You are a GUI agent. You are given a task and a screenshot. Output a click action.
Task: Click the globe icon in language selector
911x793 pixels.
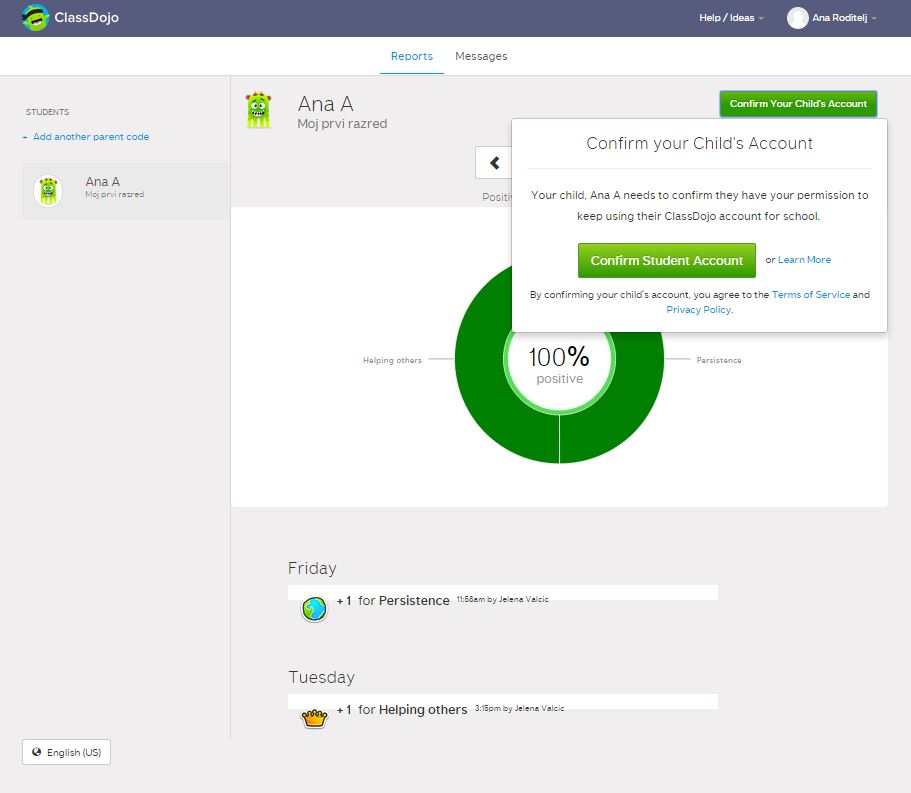tap(37, 752)
